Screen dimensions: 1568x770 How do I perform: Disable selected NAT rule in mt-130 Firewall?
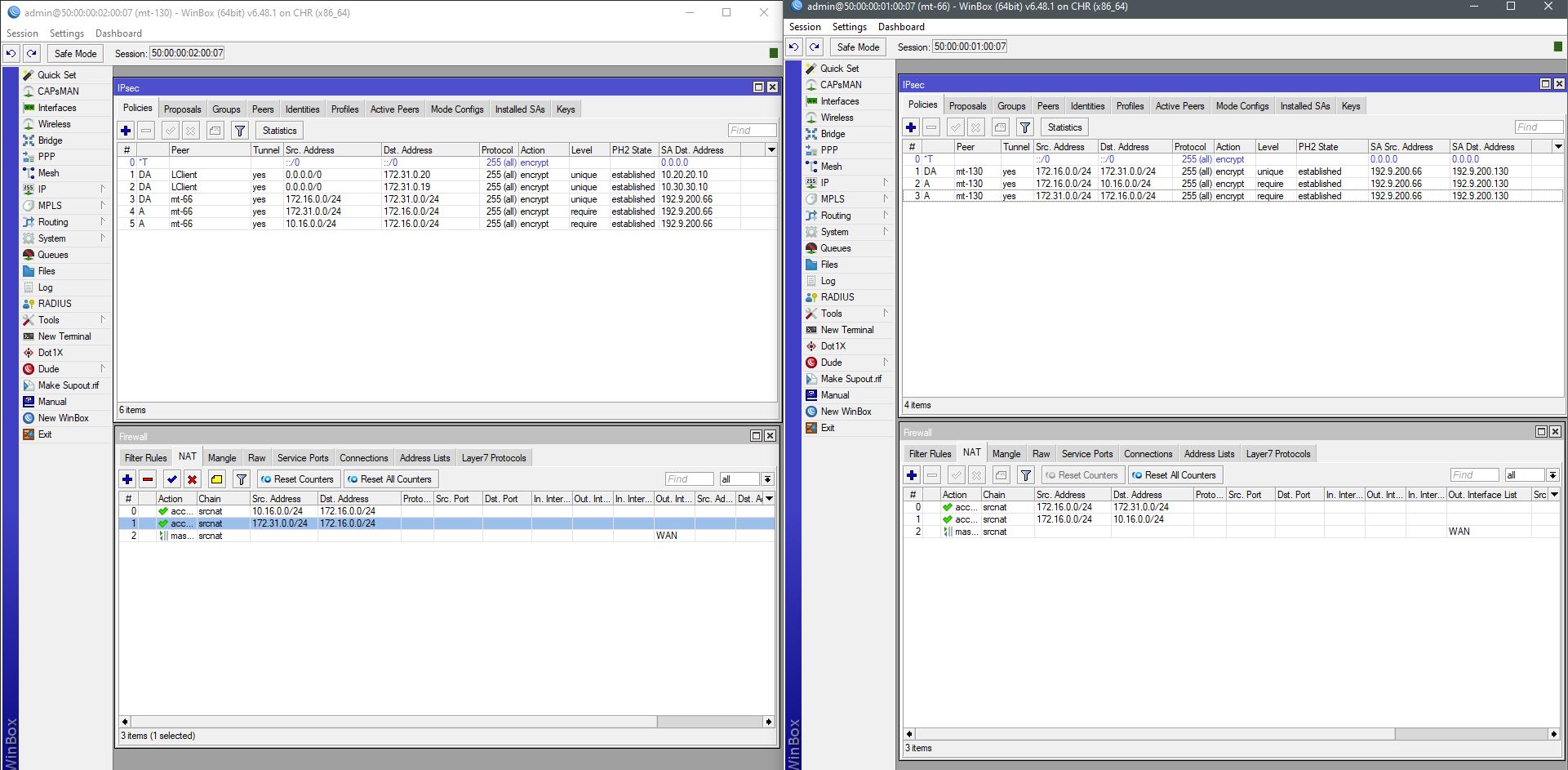[x=192, y=479]
